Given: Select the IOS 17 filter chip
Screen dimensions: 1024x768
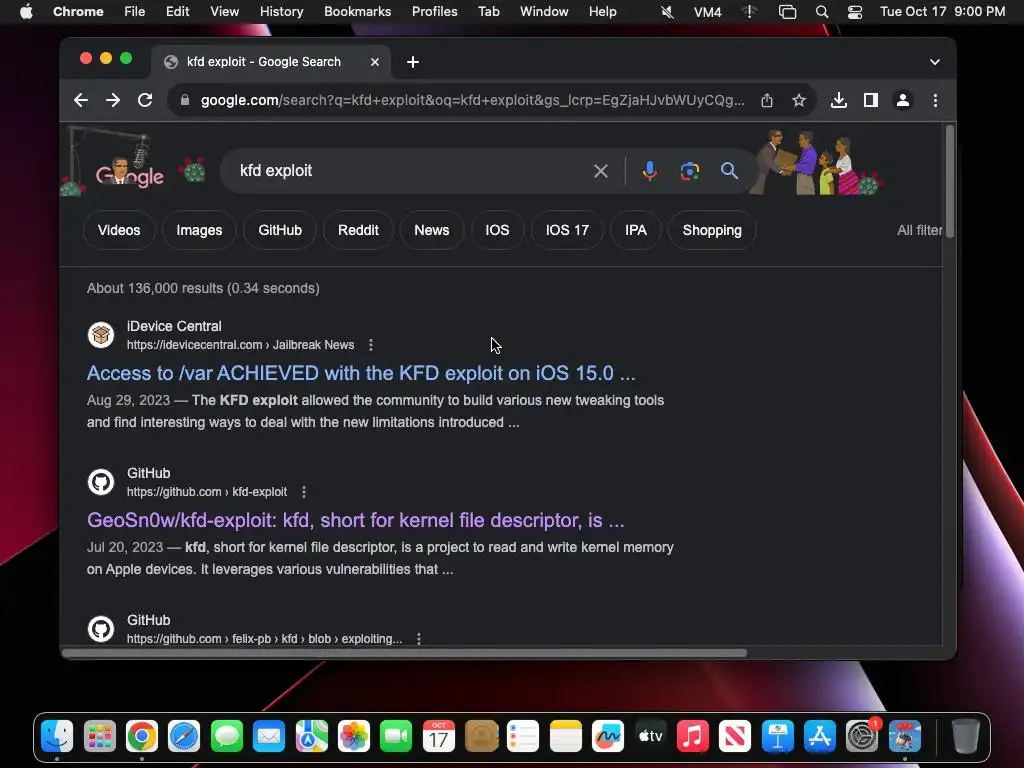Looking at the screenshot, I should pyautogui.click(x=568, y=230).
